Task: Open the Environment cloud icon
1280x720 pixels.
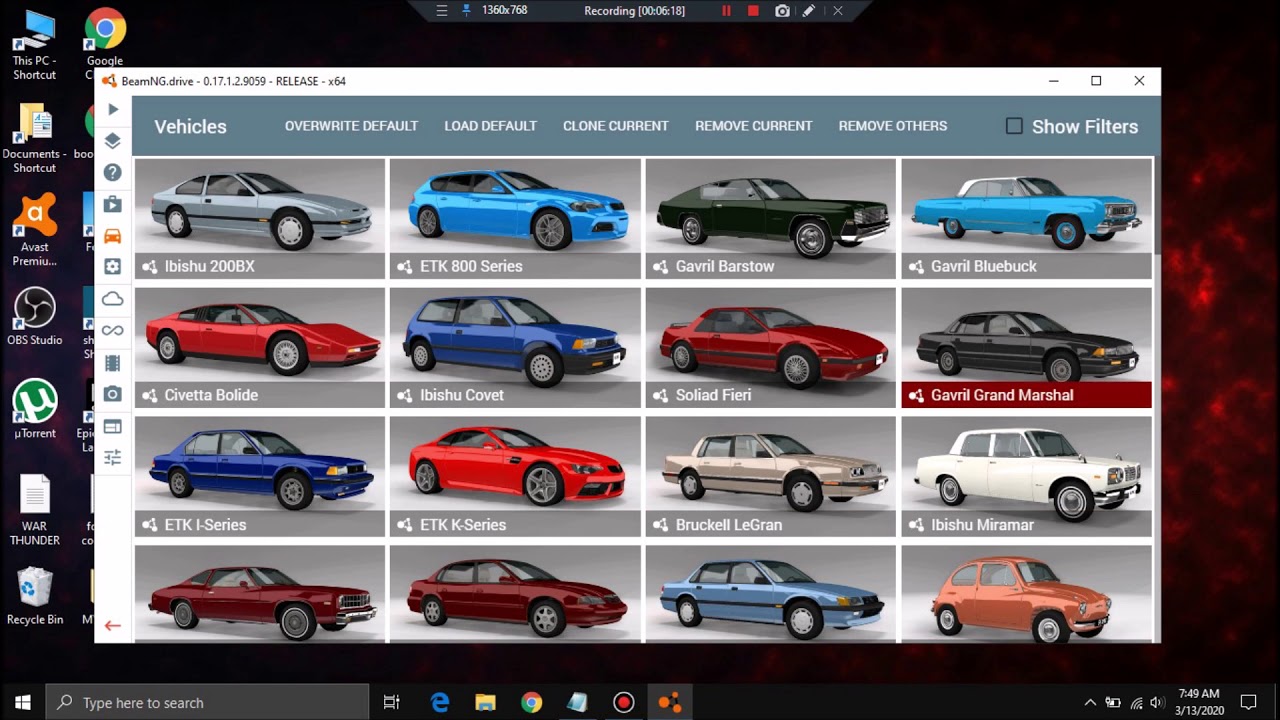Action: tap(113, 299)
